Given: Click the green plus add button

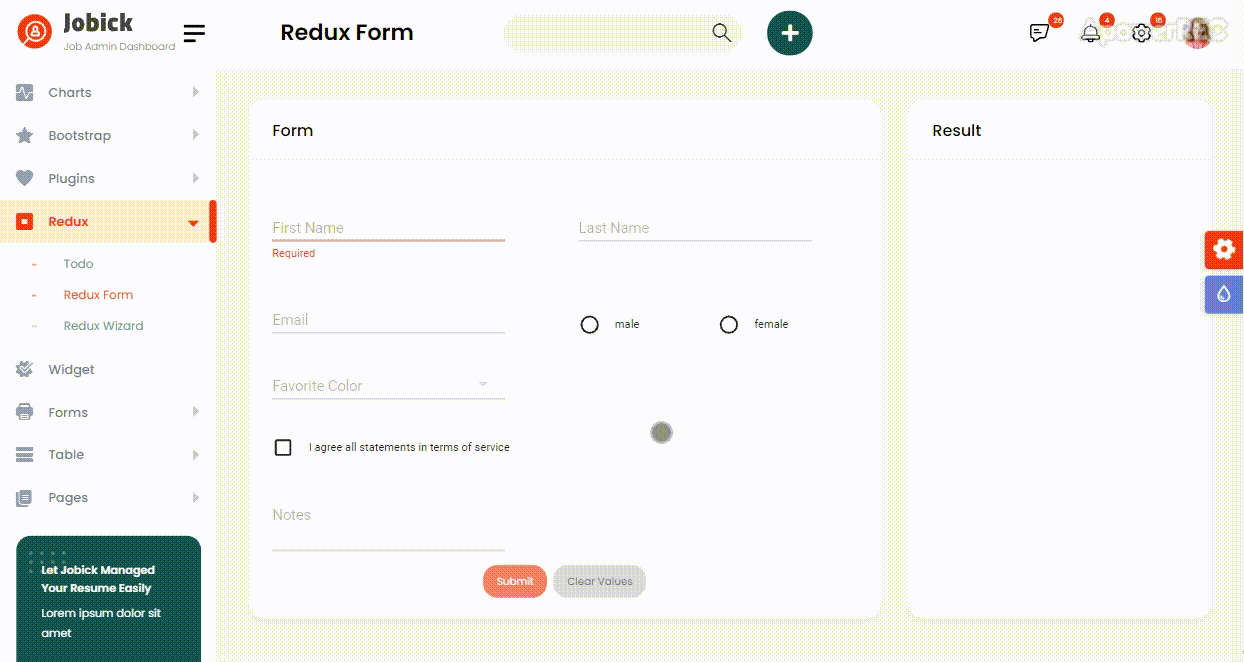Looking at the screenshot, I should pos(790,33).
